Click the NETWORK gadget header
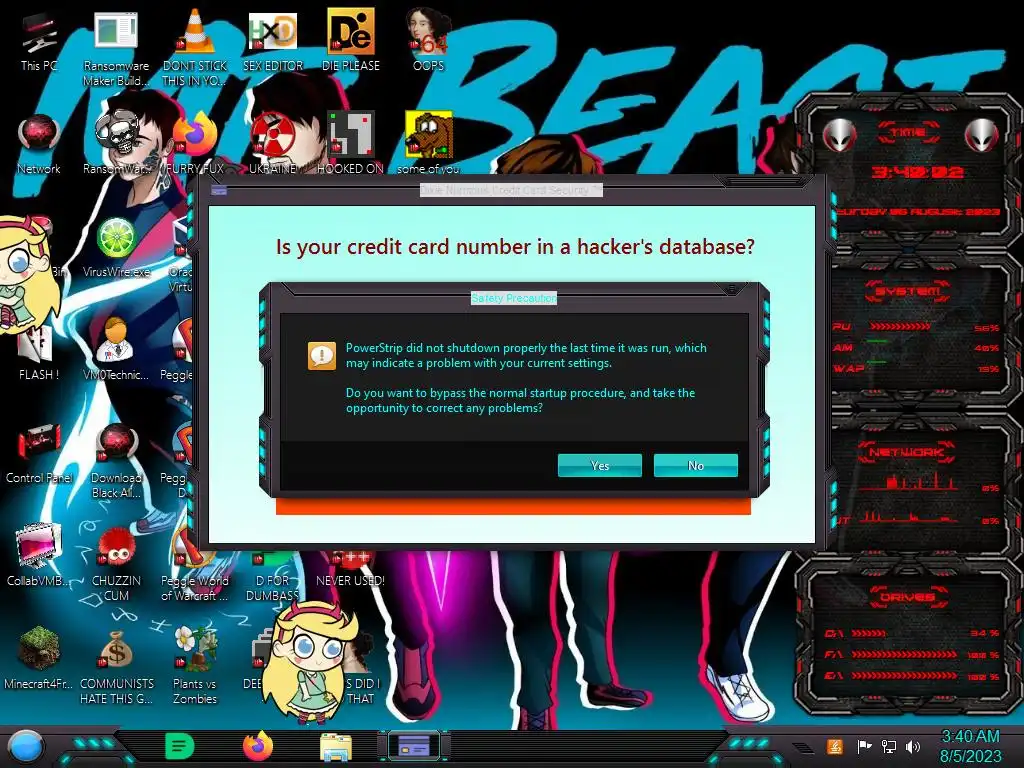Viewport: 1024px width, 768px height. coord(906,451)
